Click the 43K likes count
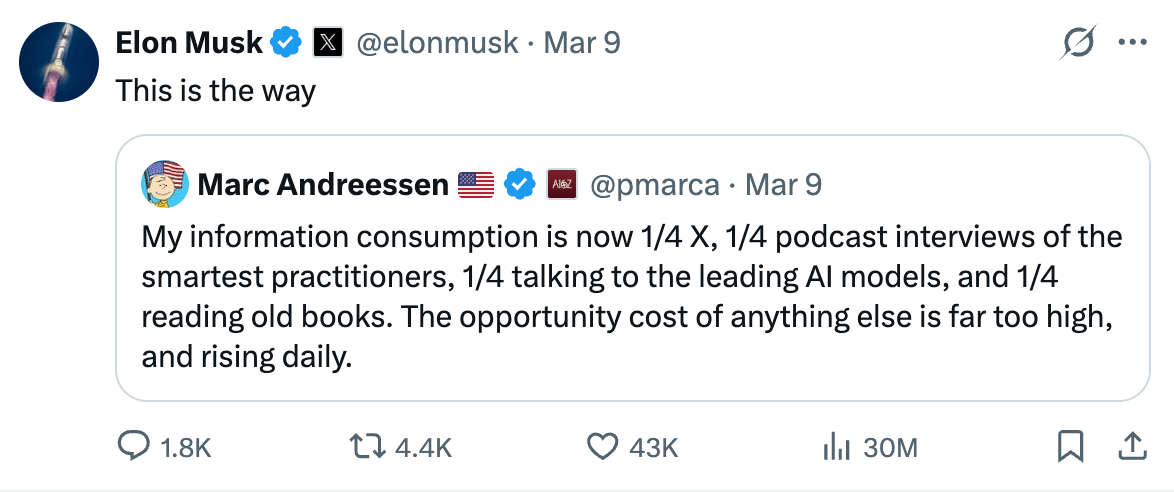This screenshot has height=492, width=1174. pyautogui.click(x=653, y=447)
